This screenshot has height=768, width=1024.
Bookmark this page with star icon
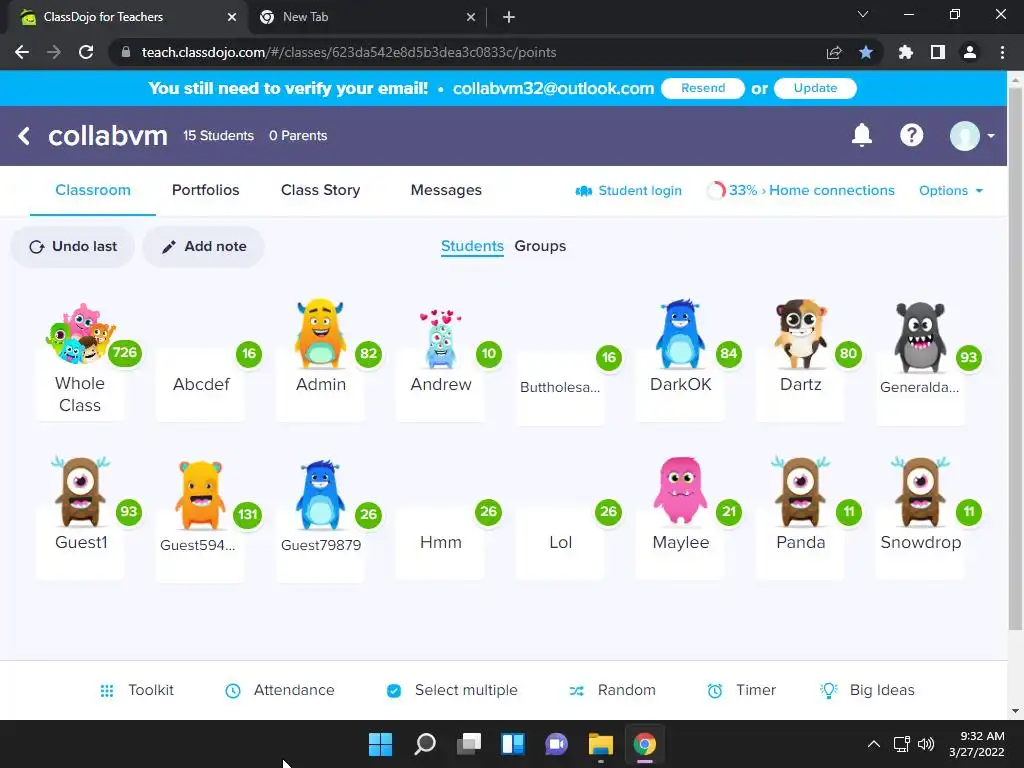(866, 52)
